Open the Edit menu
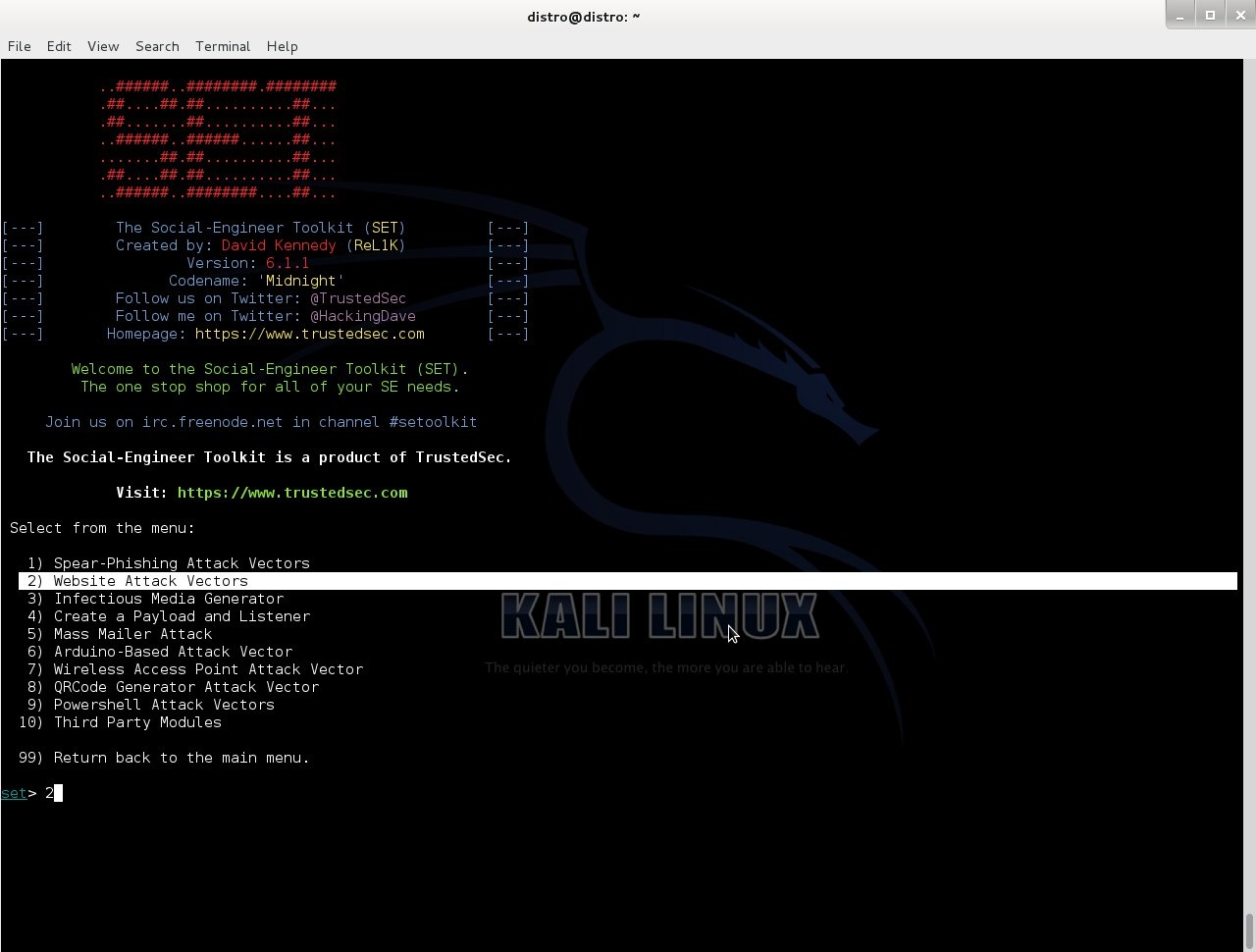This screenshot has height=952, width=1256. pos(59,46)
